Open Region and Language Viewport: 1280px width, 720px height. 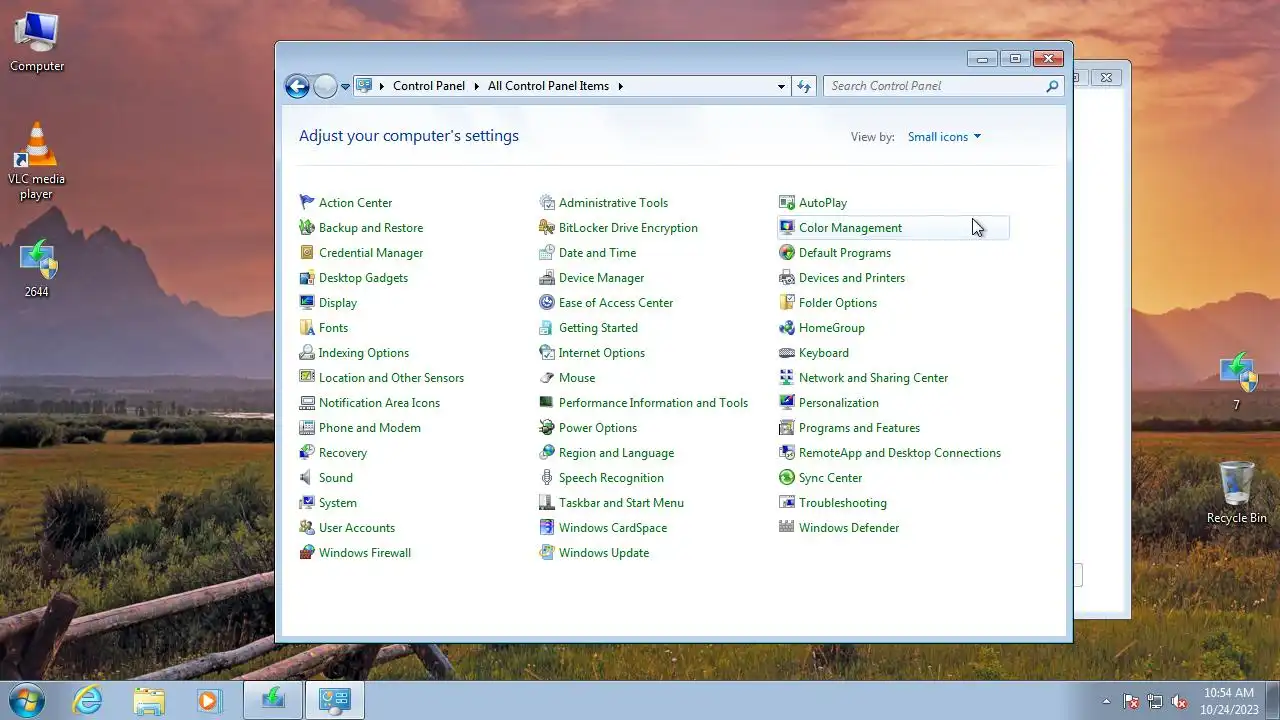pos(616,452)
